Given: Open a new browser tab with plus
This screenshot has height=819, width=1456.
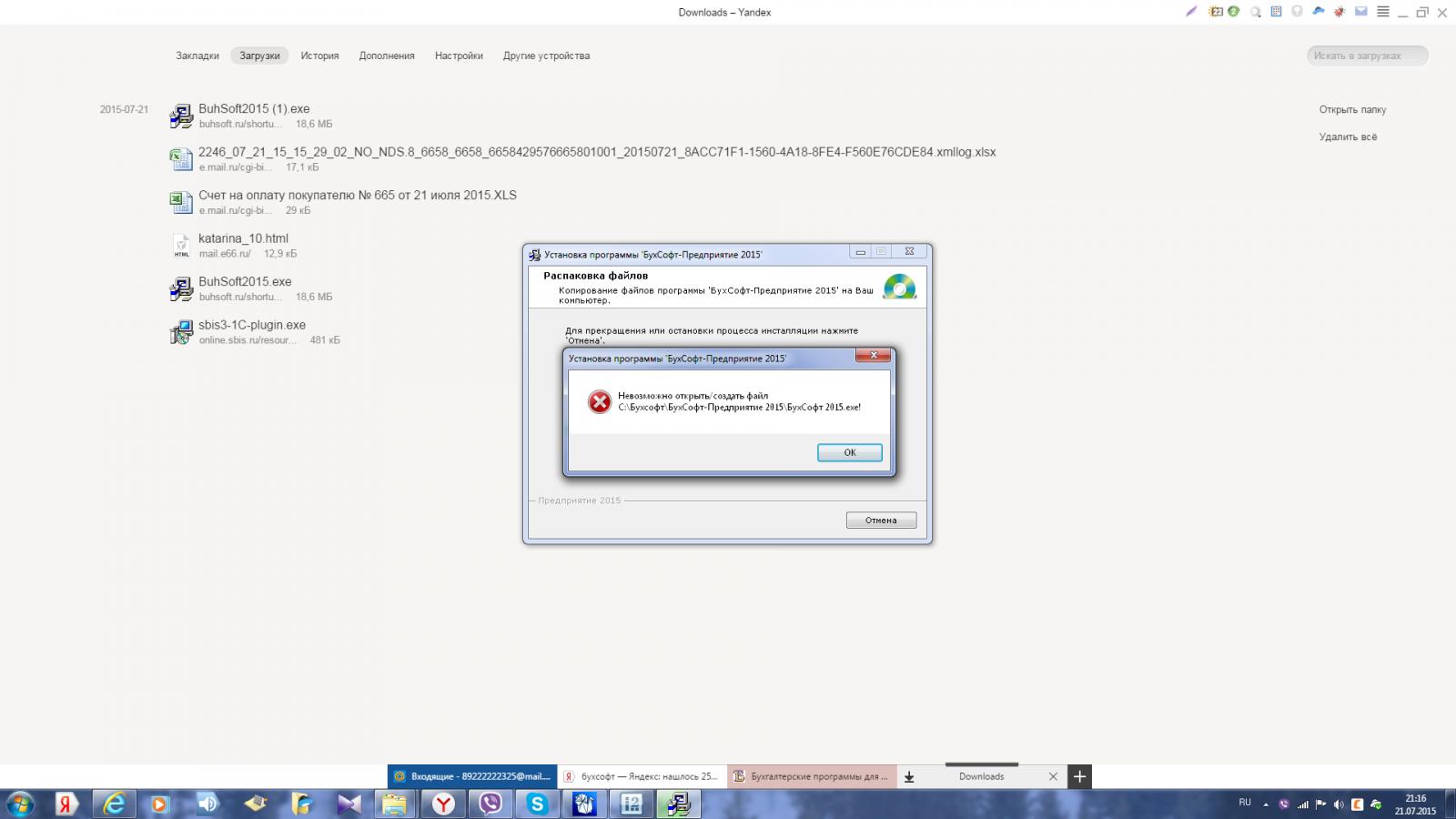Looking at the screenshot, I should point(1079,776).
